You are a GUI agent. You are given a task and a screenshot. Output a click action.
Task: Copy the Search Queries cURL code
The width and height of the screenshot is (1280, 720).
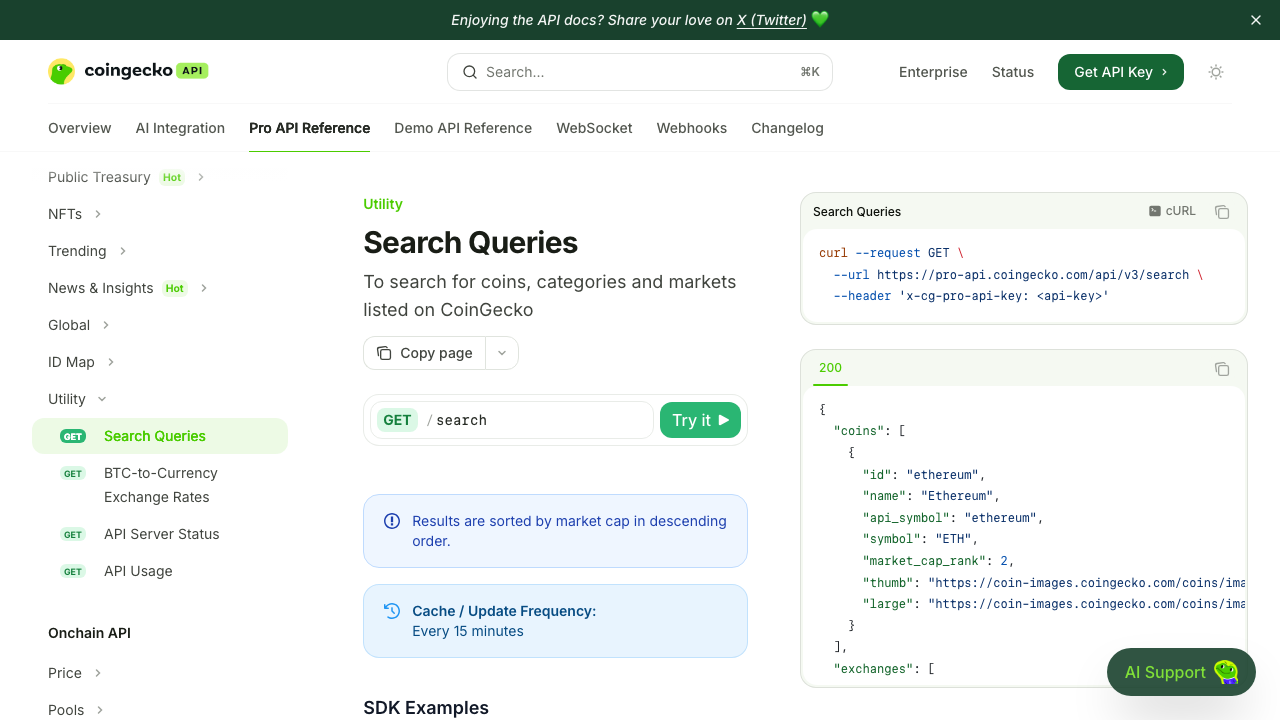tap(1222, 212)
